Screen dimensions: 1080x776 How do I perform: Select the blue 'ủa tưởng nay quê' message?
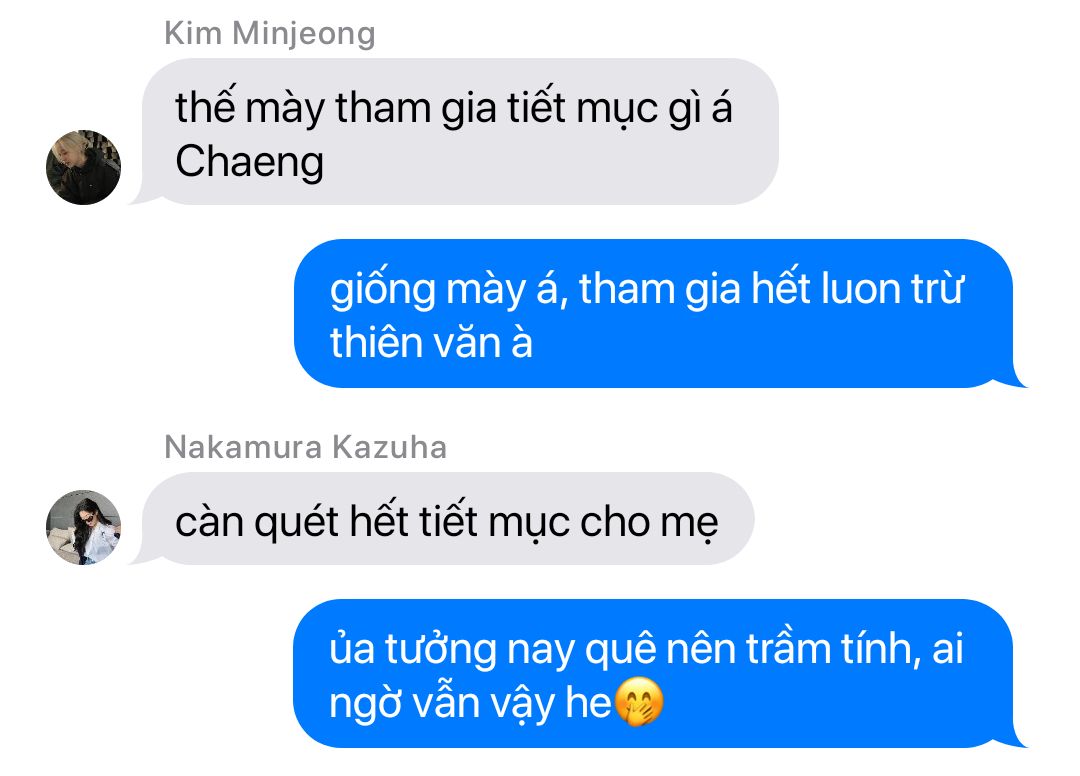(654, 673)
